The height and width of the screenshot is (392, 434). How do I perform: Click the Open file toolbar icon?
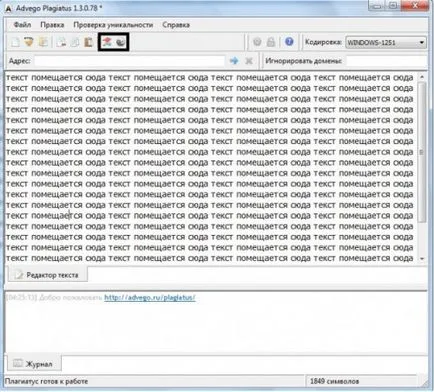click(x=29, y=42)
